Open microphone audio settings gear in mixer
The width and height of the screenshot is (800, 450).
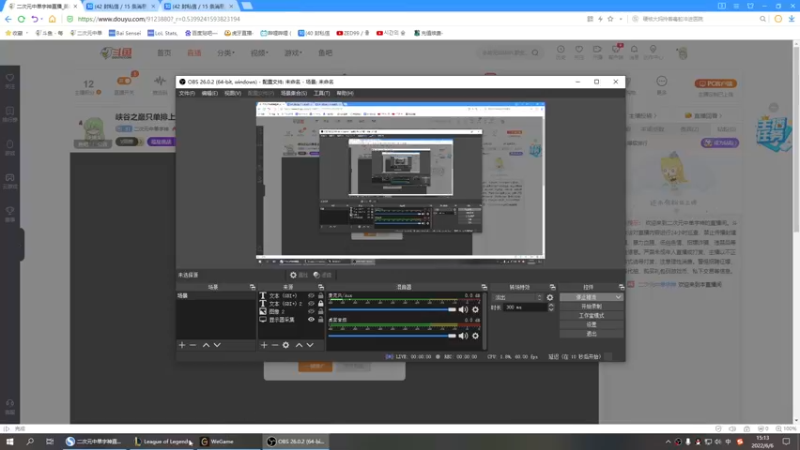(x=475, y=309)
